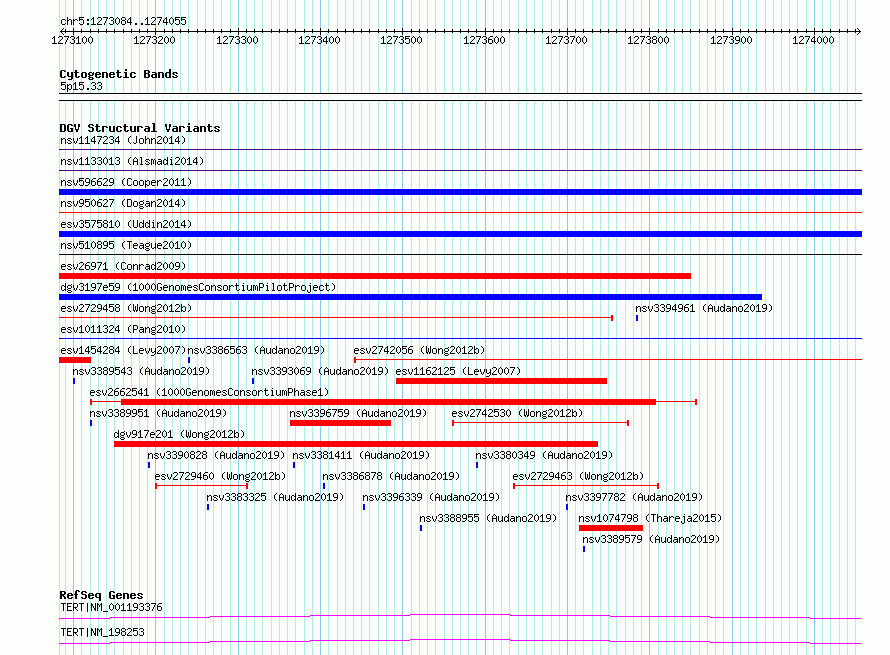Viewport: 890px width, 655px height.
Task: Select nsv3393069 (Audano2019) label
Action: (320, 371)
